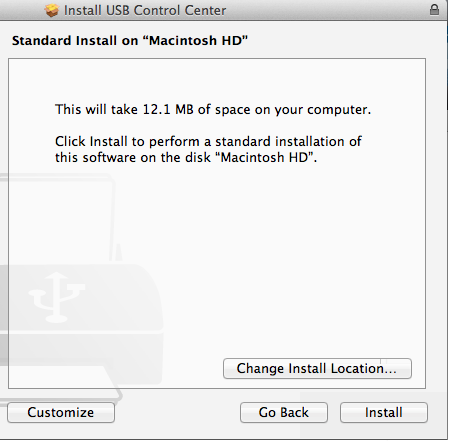
Task: Click the USB trident symbol on background printer
Action: [57, 297]
